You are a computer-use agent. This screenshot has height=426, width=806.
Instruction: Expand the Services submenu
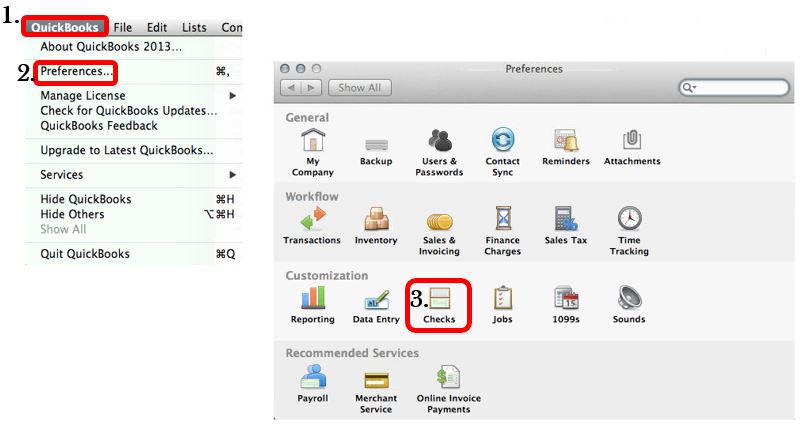134,175
